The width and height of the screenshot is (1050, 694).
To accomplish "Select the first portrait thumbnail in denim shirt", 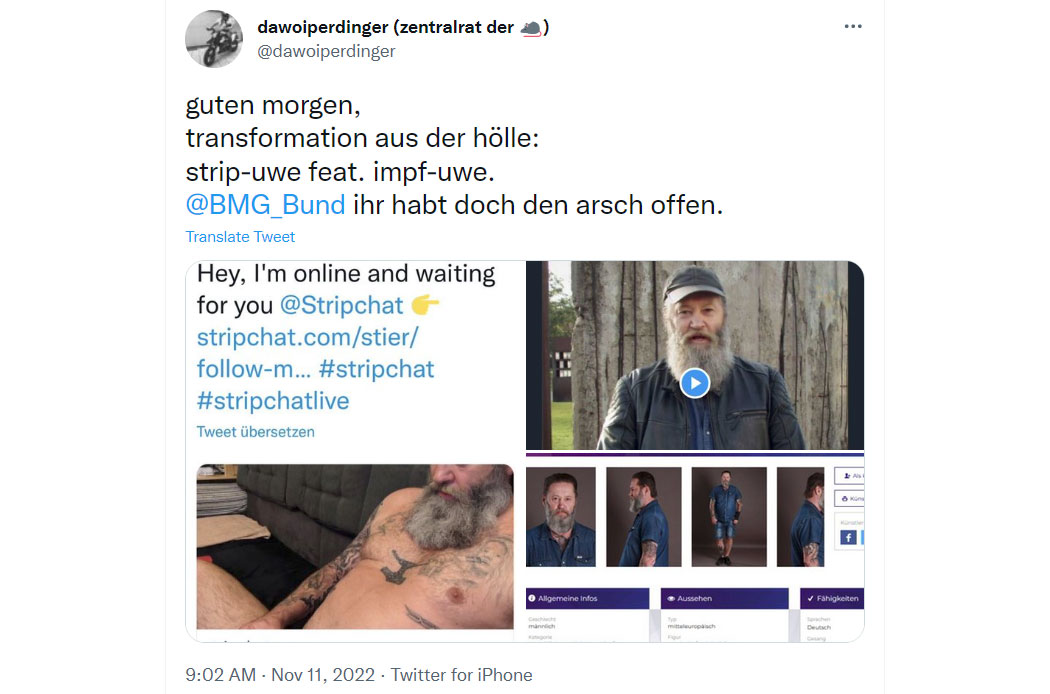I will coord(560,517).
